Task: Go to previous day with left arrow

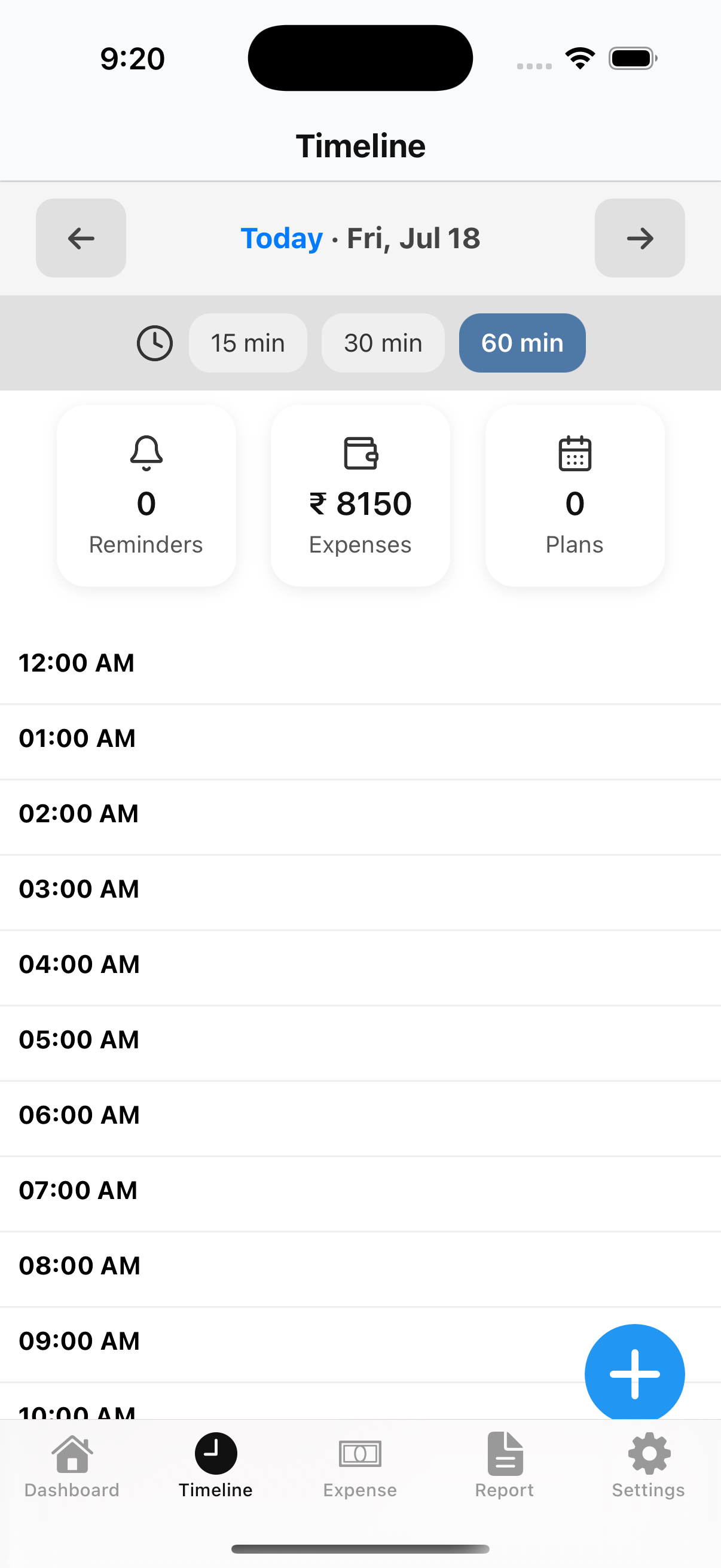Action: (81, 238)
